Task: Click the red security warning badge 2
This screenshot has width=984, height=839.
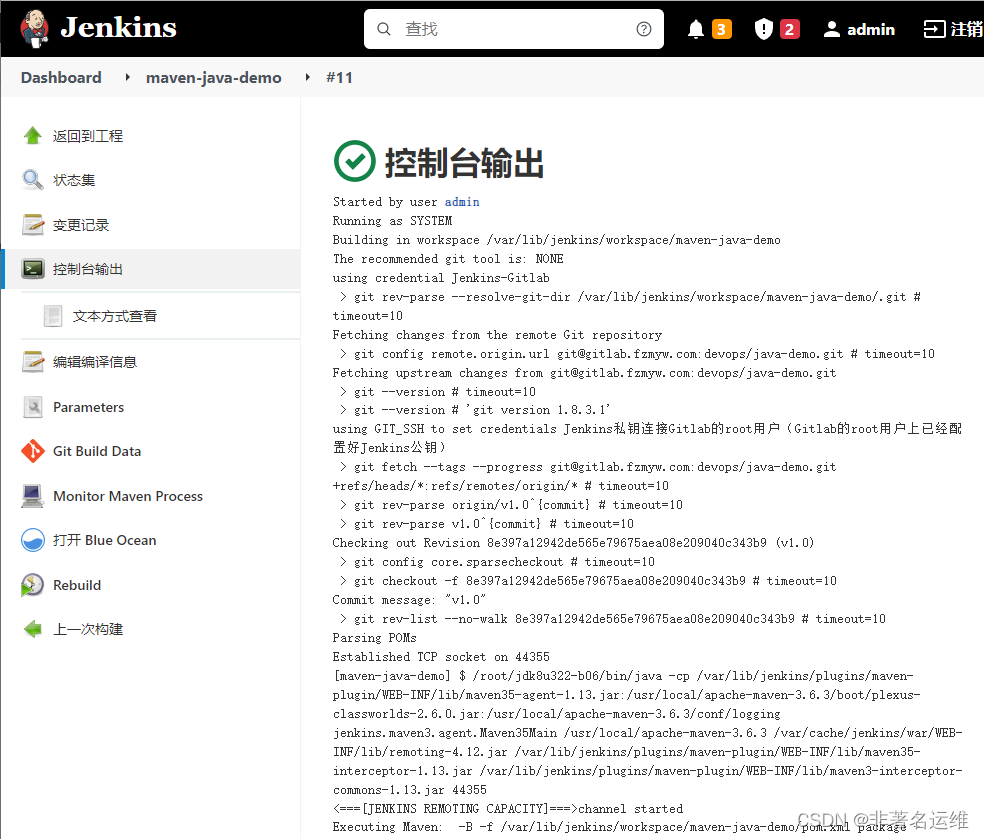Action: click(x=789, y=29)
